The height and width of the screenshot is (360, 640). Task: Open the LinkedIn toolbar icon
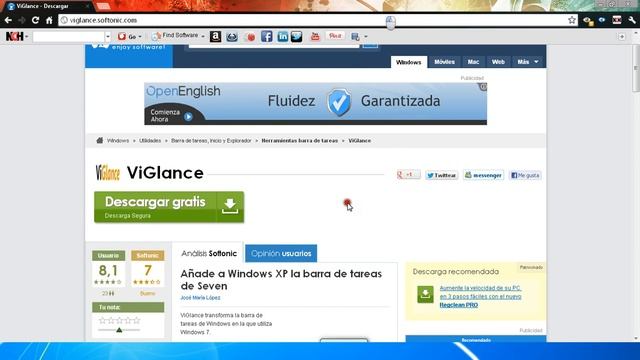(x=282, y=36)
